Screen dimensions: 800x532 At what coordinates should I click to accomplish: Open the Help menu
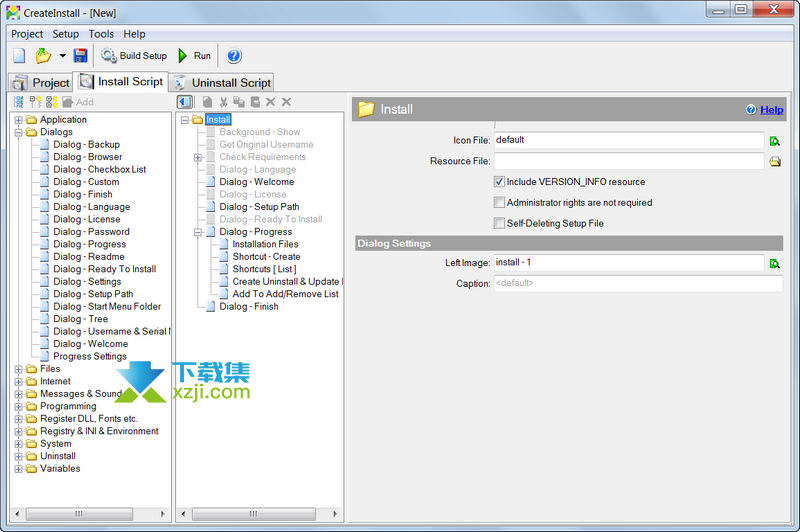coord(134,34)
